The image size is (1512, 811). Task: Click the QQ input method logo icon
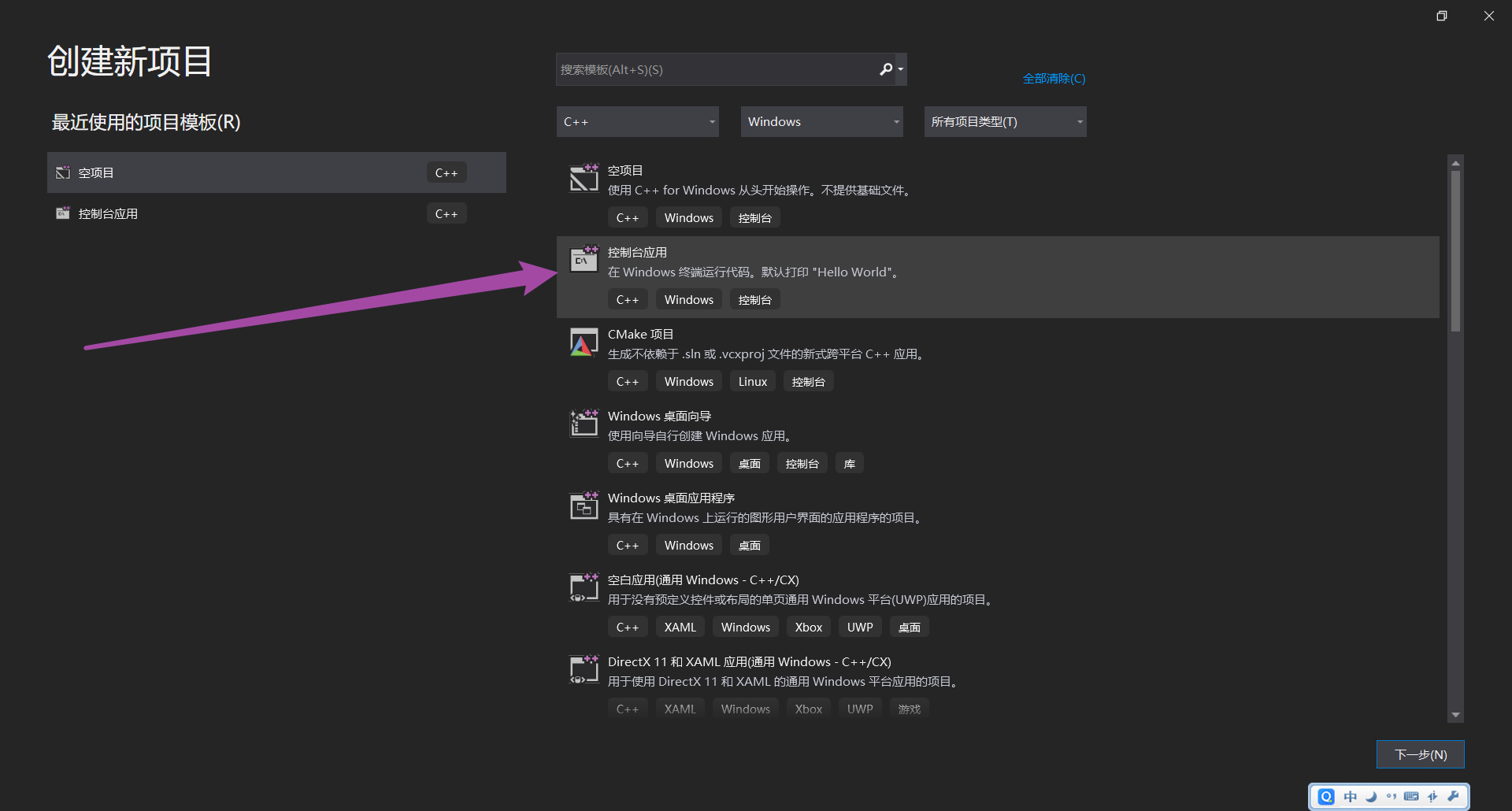point(1327,797)
